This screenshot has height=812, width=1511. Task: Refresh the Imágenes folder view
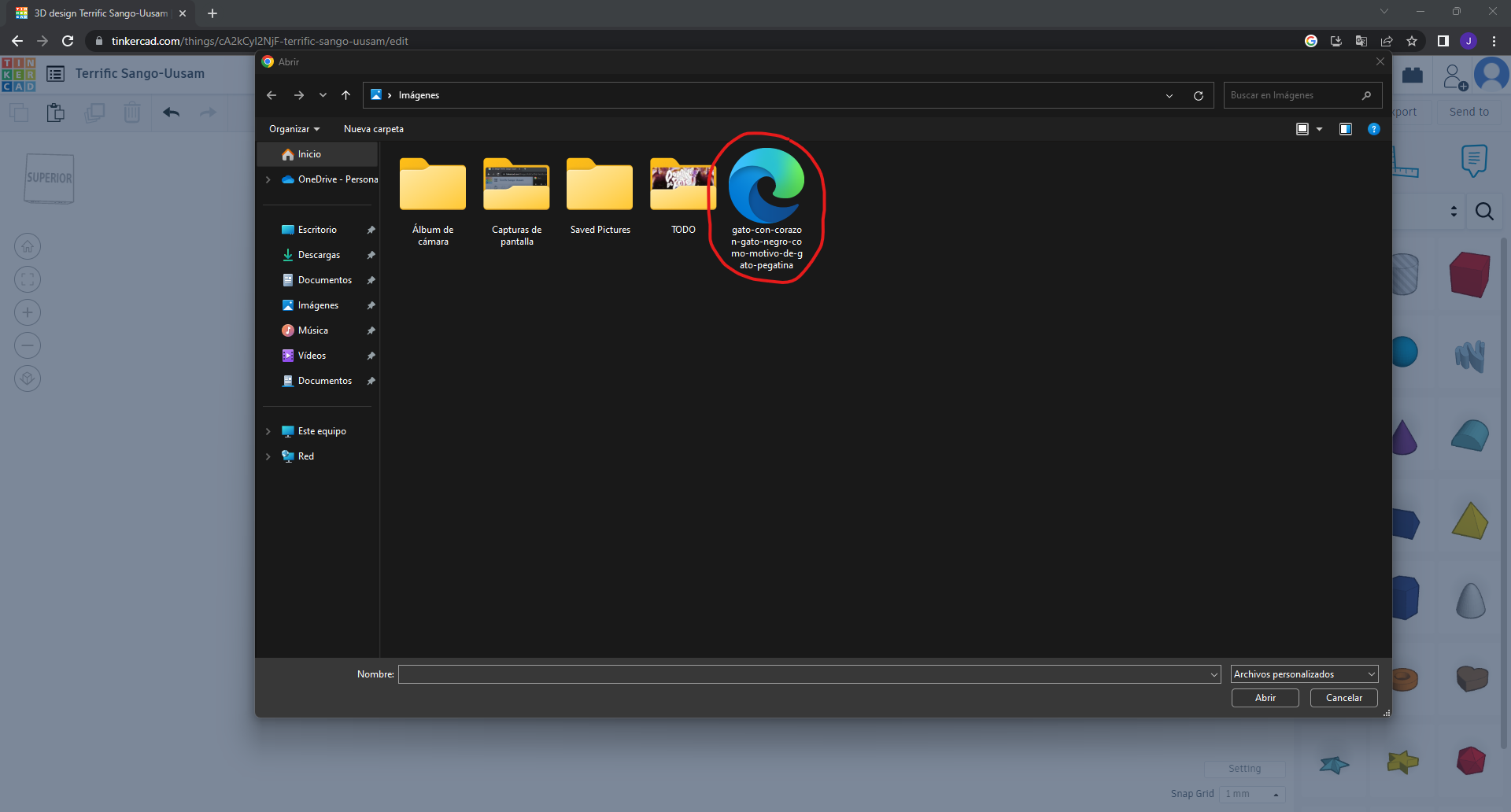tap(1199, 95)
